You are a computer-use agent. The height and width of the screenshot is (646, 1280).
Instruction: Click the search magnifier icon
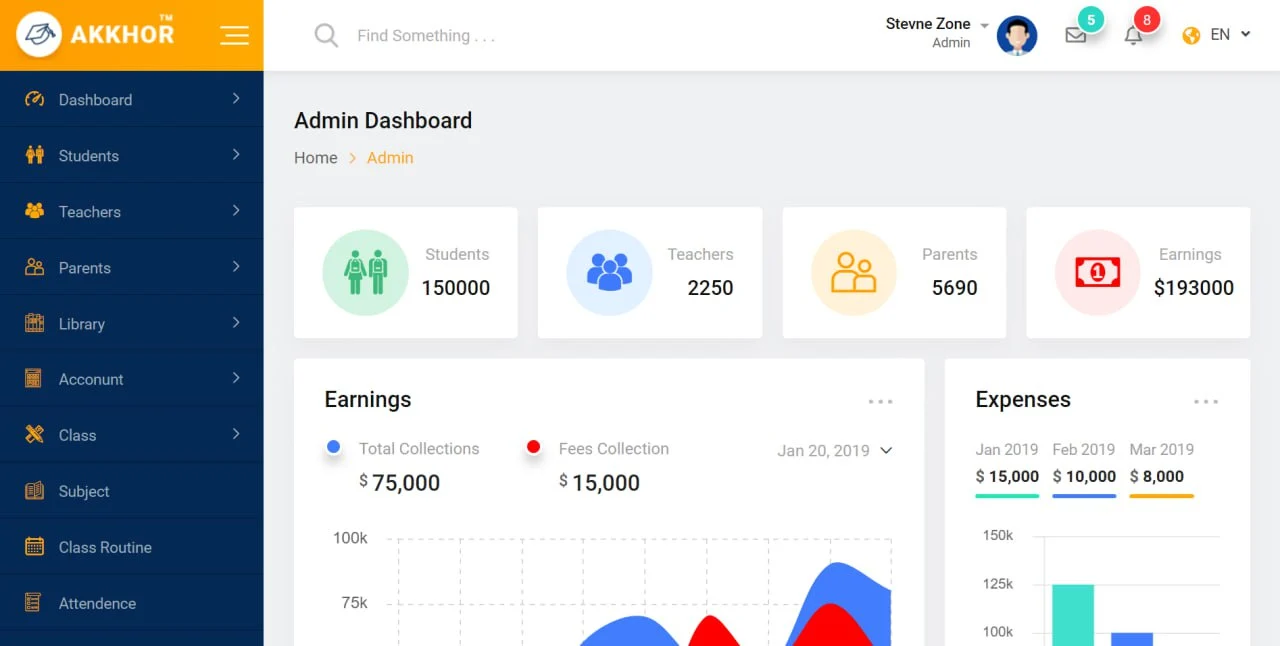(326, 36)
